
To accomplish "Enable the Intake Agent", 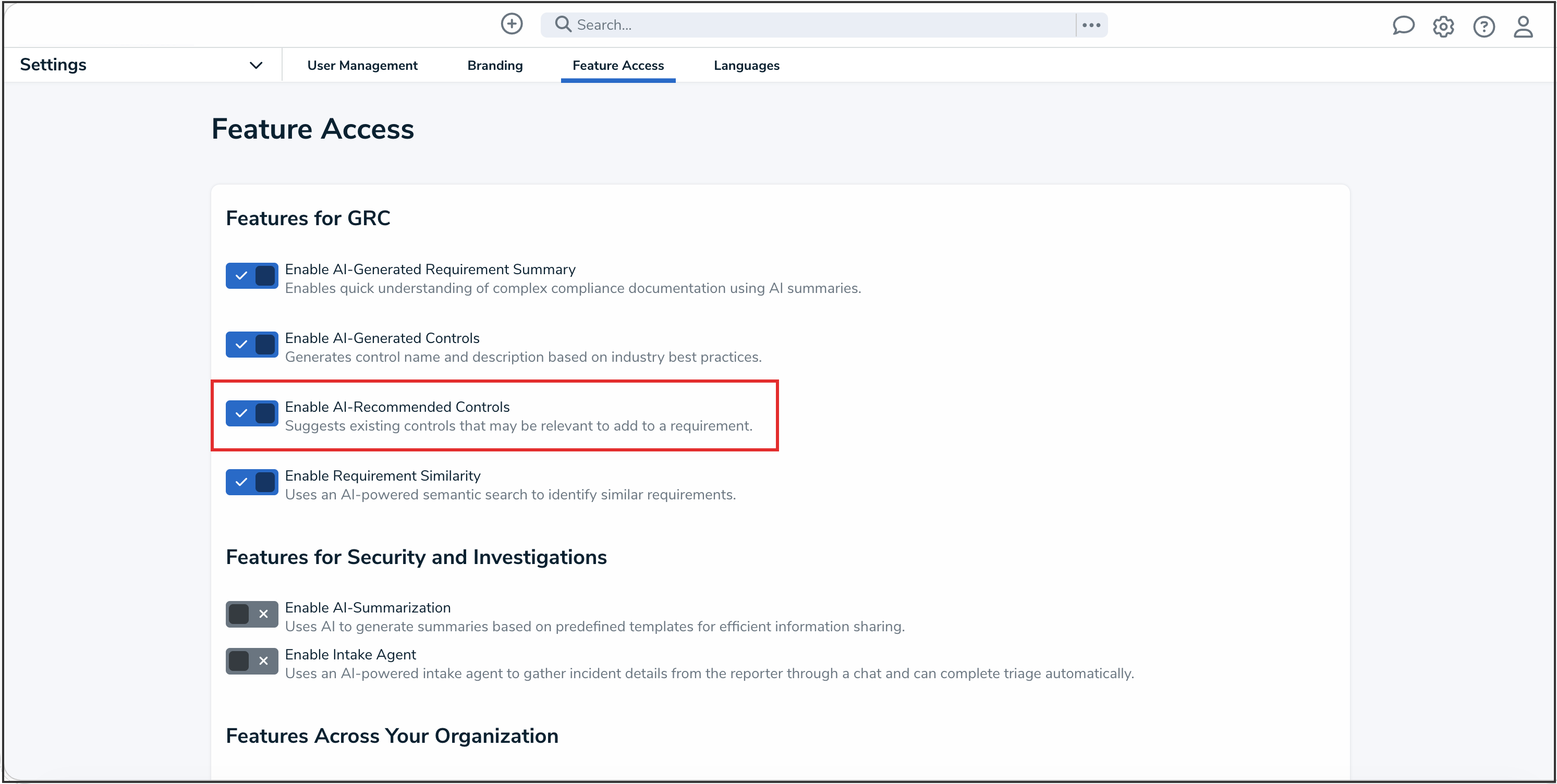I will (251, 660).
